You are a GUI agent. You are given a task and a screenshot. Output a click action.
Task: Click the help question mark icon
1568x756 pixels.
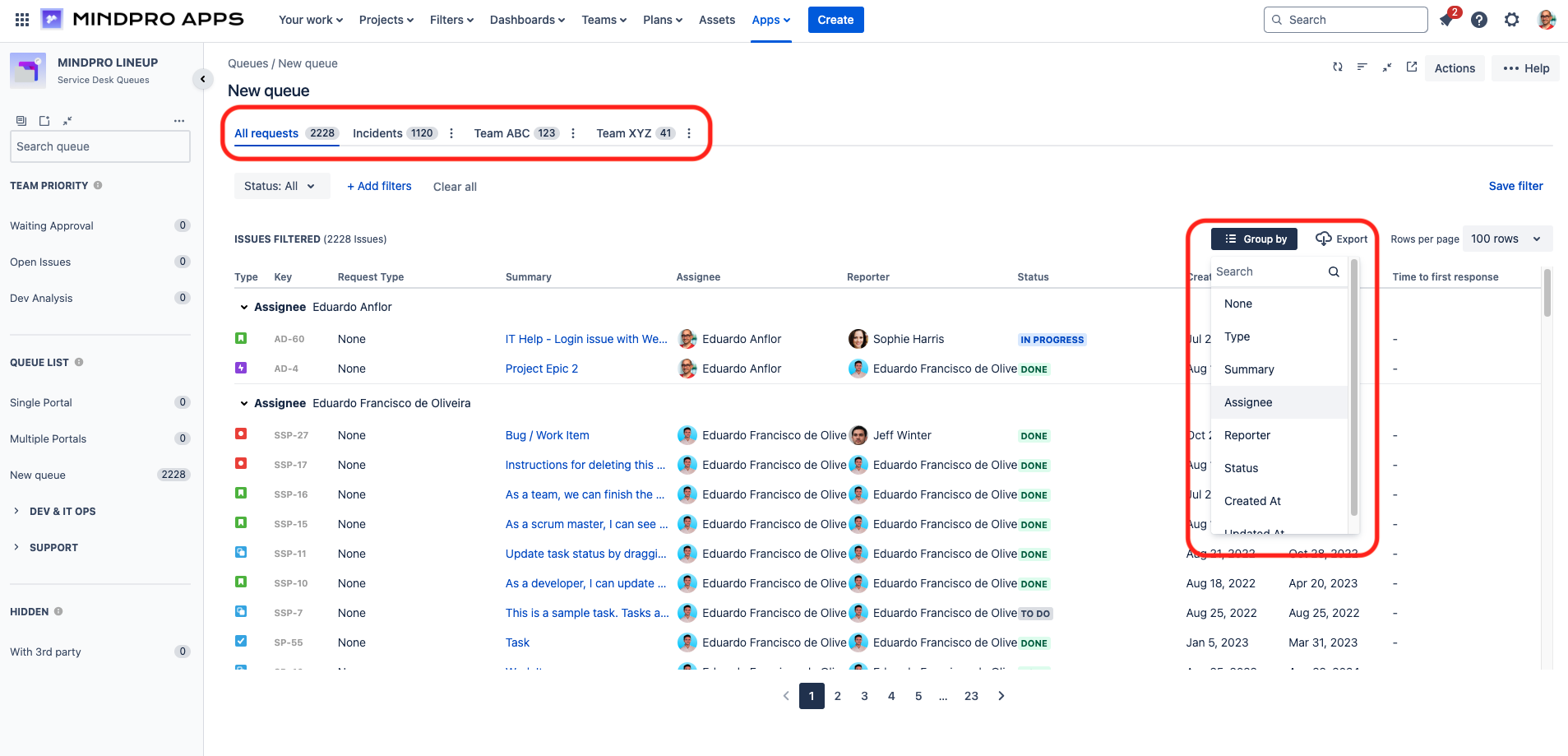coord(1478,19)
